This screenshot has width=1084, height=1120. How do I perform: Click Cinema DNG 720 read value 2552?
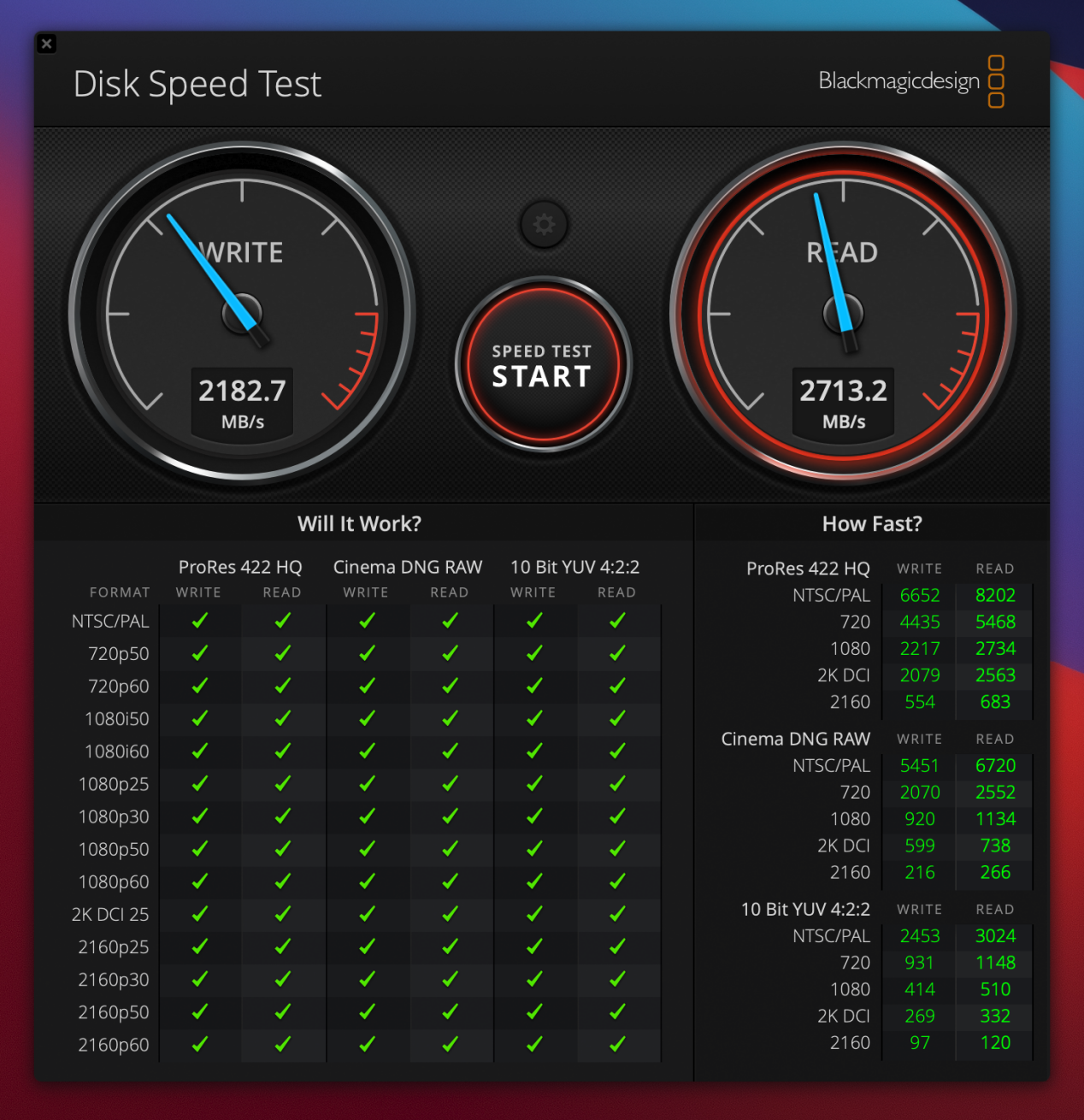(x=996, y=793)
